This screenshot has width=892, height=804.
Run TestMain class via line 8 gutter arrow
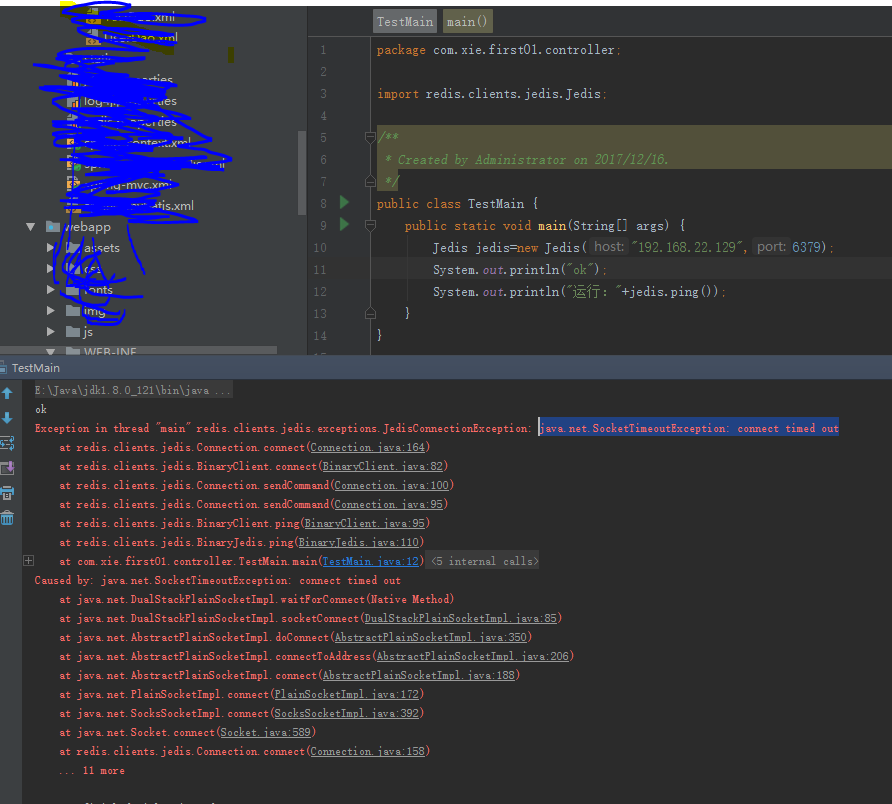(344, 203)
